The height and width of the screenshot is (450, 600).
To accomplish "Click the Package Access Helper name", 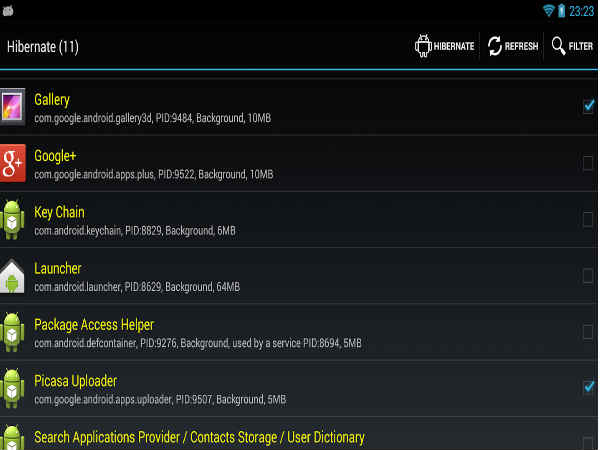I will (x=94, y=325).
